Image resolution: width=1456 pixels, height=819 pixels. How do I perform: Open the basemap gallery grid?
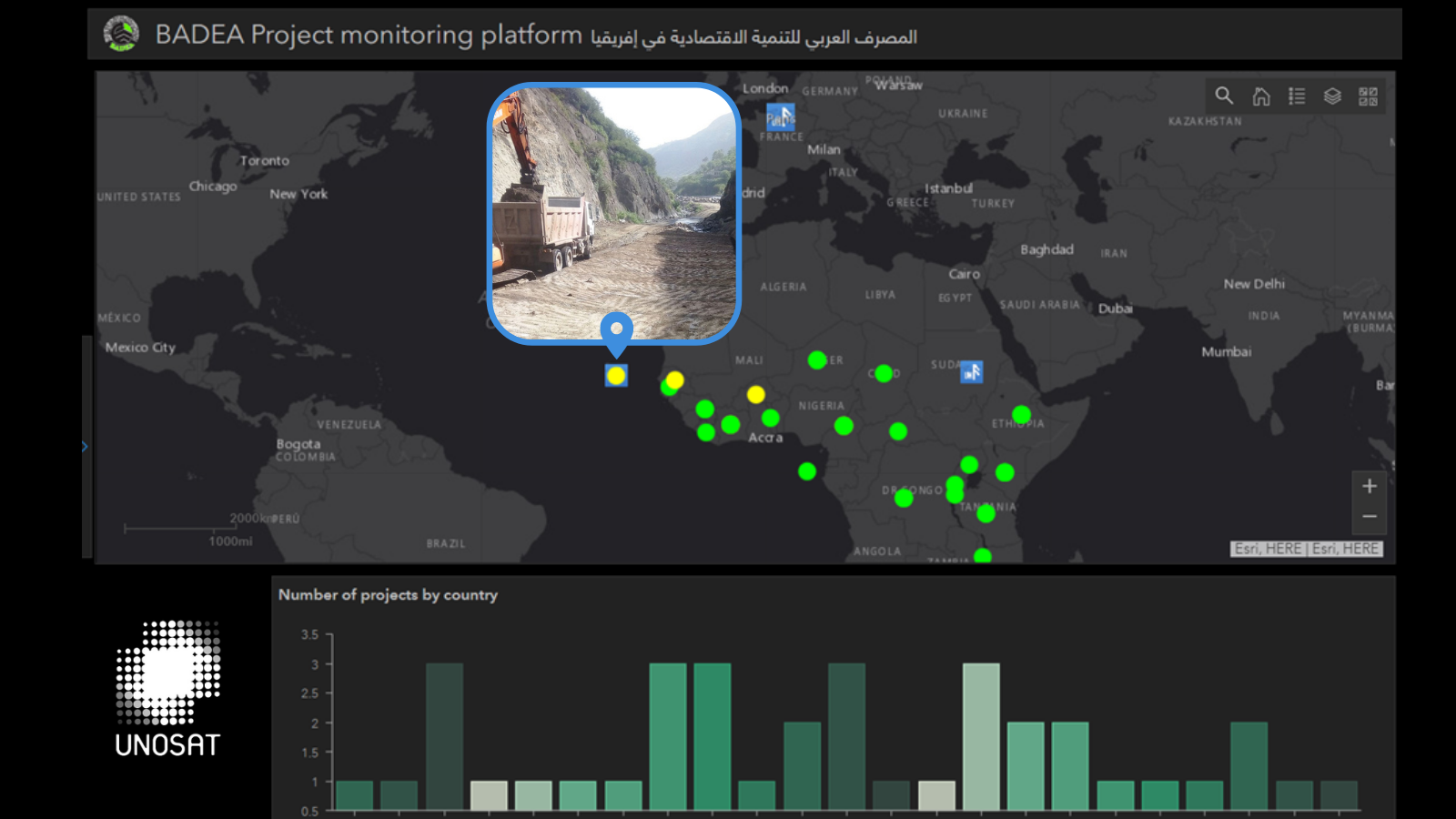point(1368,96)
